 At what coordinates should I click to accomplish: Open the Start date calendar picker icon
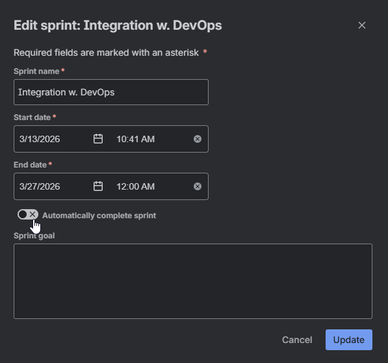98,139
